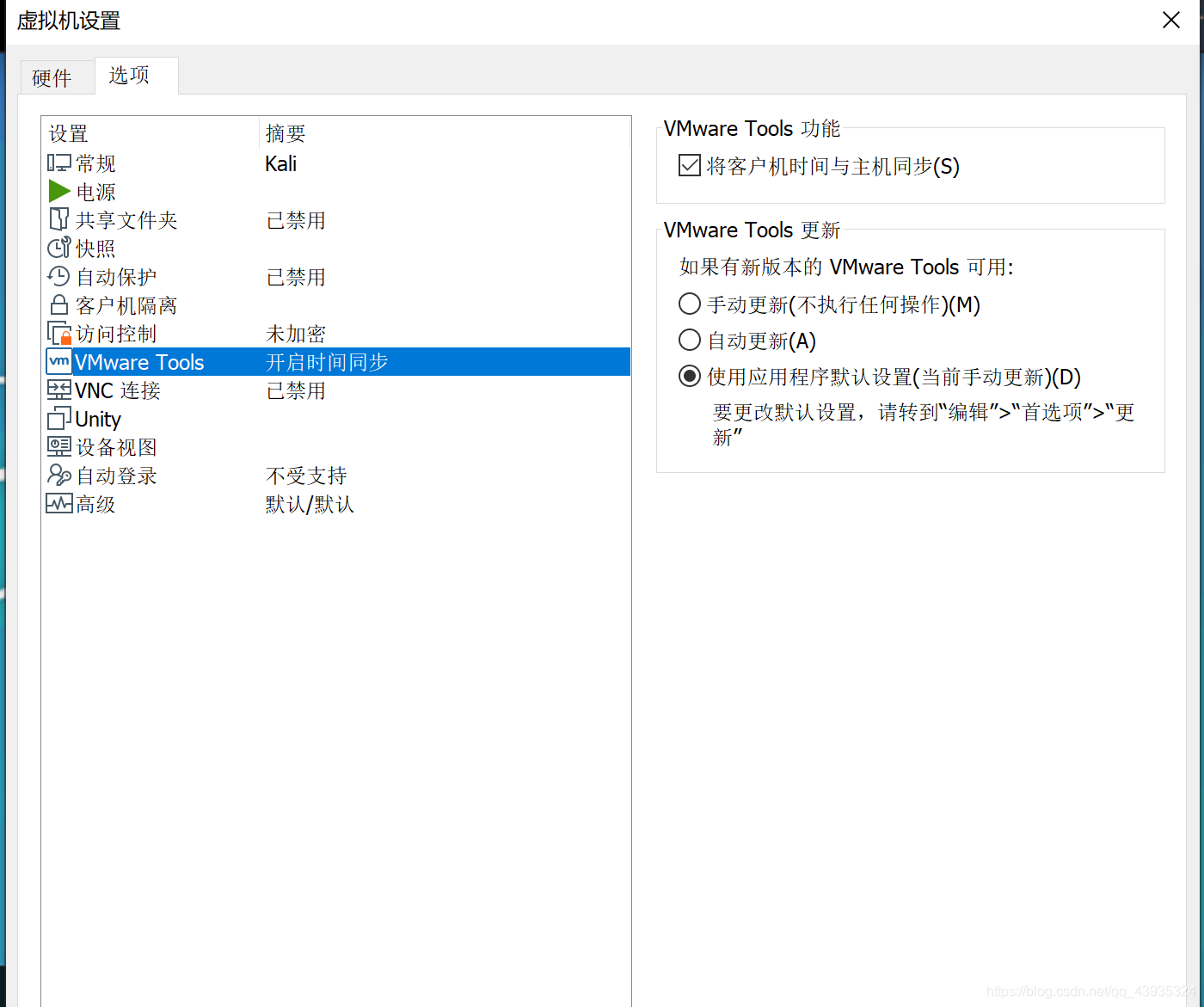Click 已禁用 summary for 自动保护
The image size is (1204, 1007).
coord(296,277)
